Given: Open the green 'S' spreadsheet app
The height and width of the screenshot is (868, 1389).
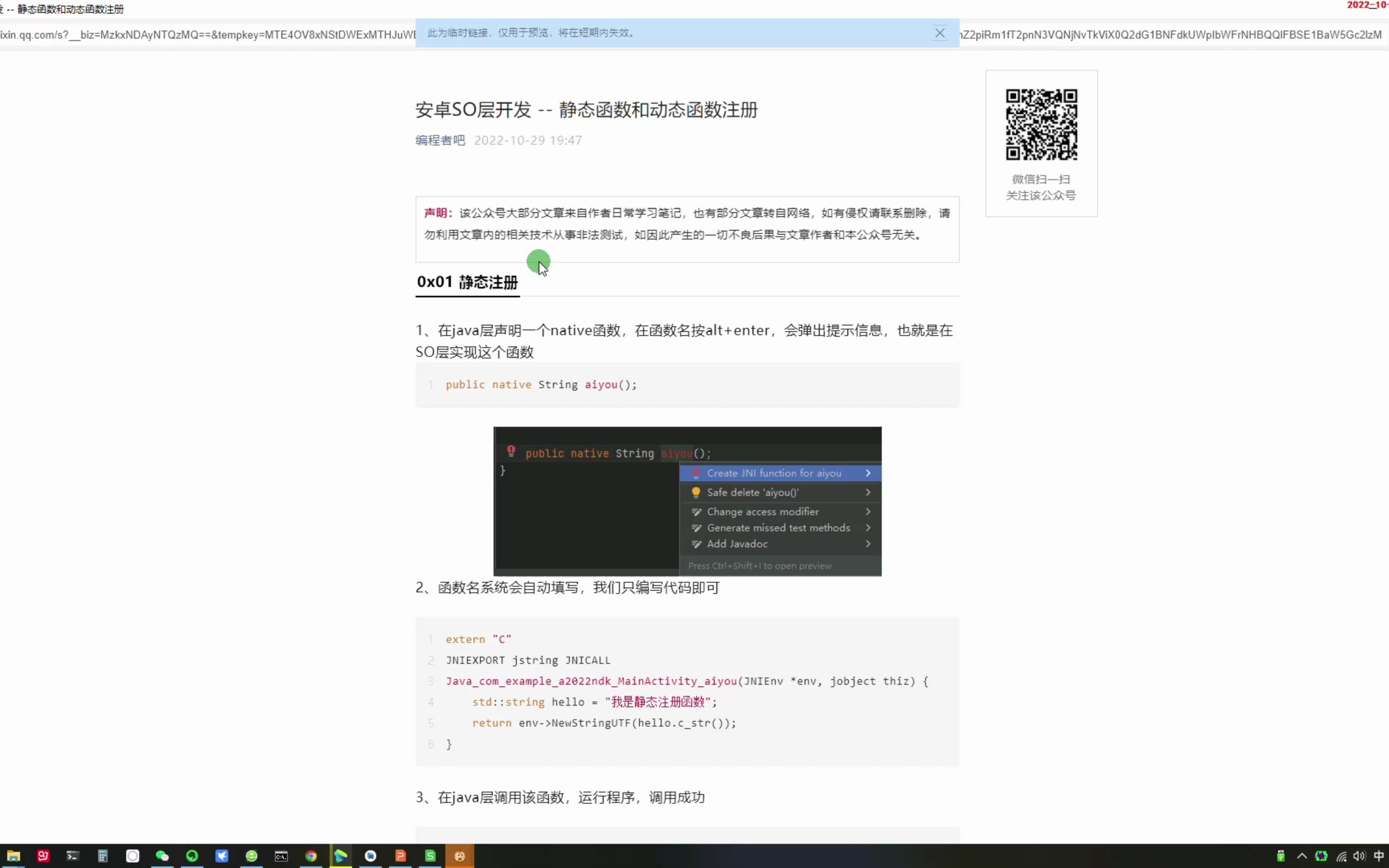Looking at the screenshot, I should (430, 856).
